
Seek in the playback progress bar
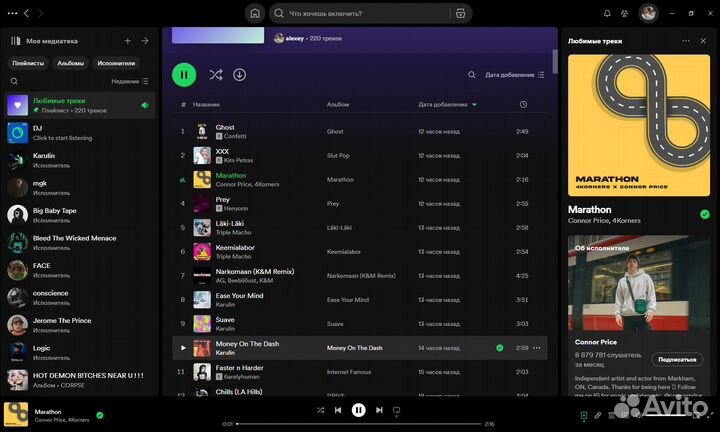click(x=359, y=424)
